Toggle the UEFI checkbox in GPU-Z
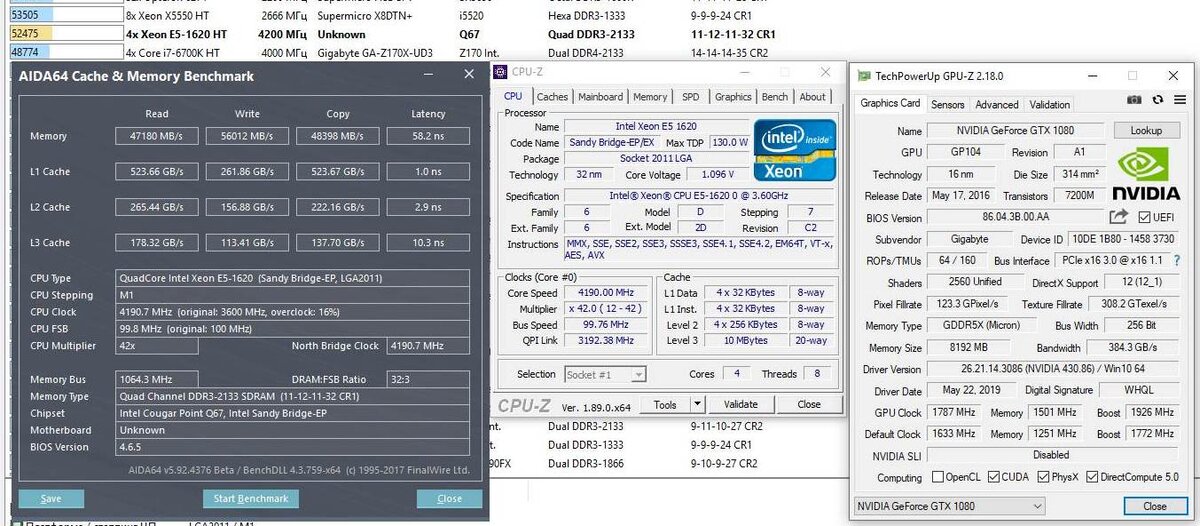 pyautogui.click(x=1144, y=217)
